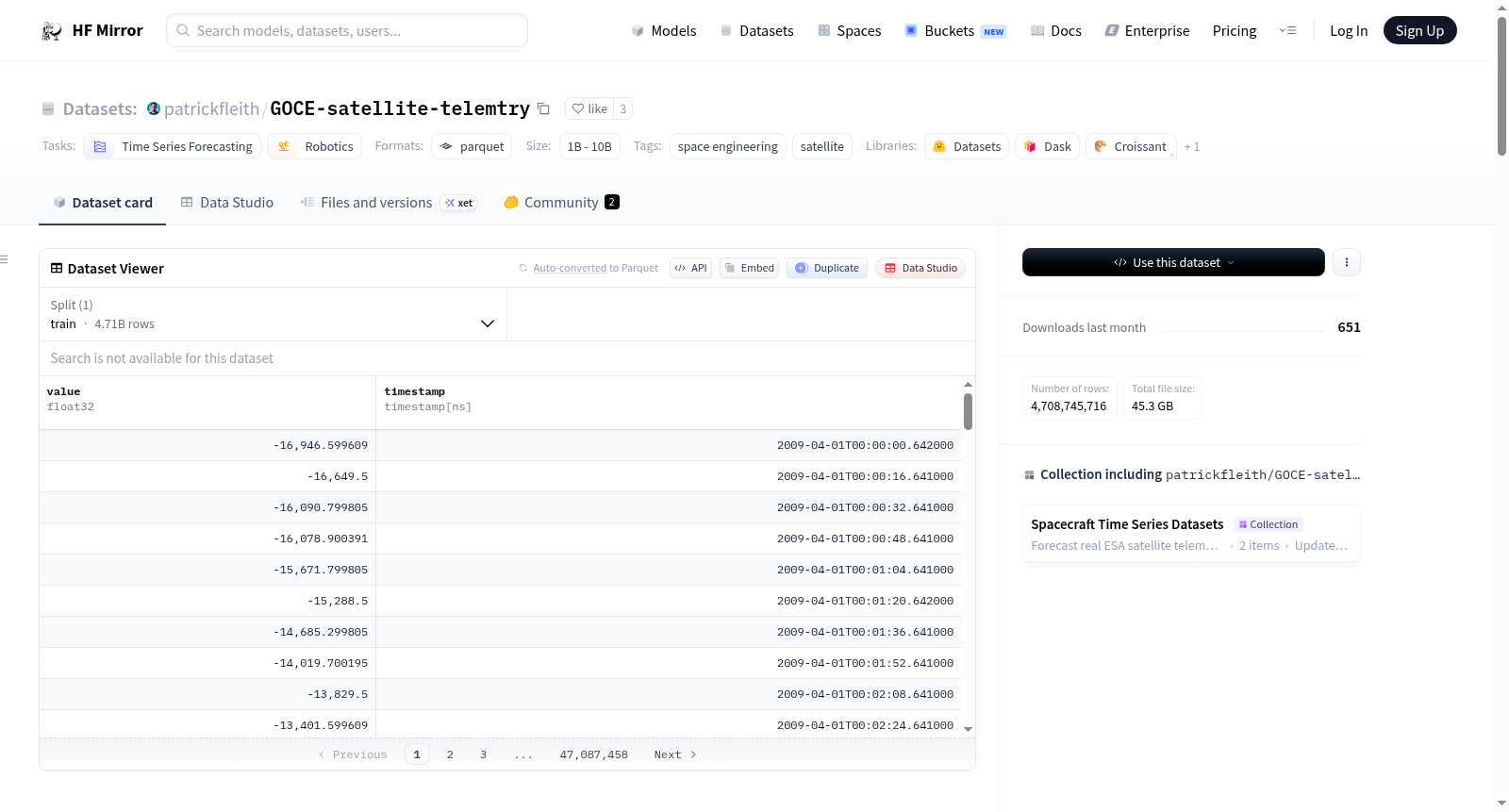
Task: Expand the Use this dataset dropdown
Action: point(1173,262)
